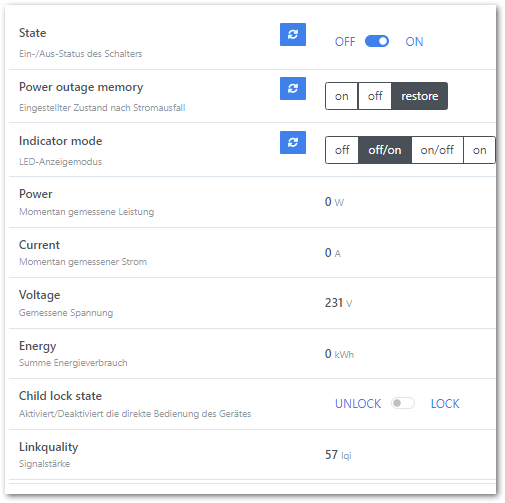Refresh the Power outage memory value
The width and height of the screenshot is (505, 503).
[x=293, y=88]
